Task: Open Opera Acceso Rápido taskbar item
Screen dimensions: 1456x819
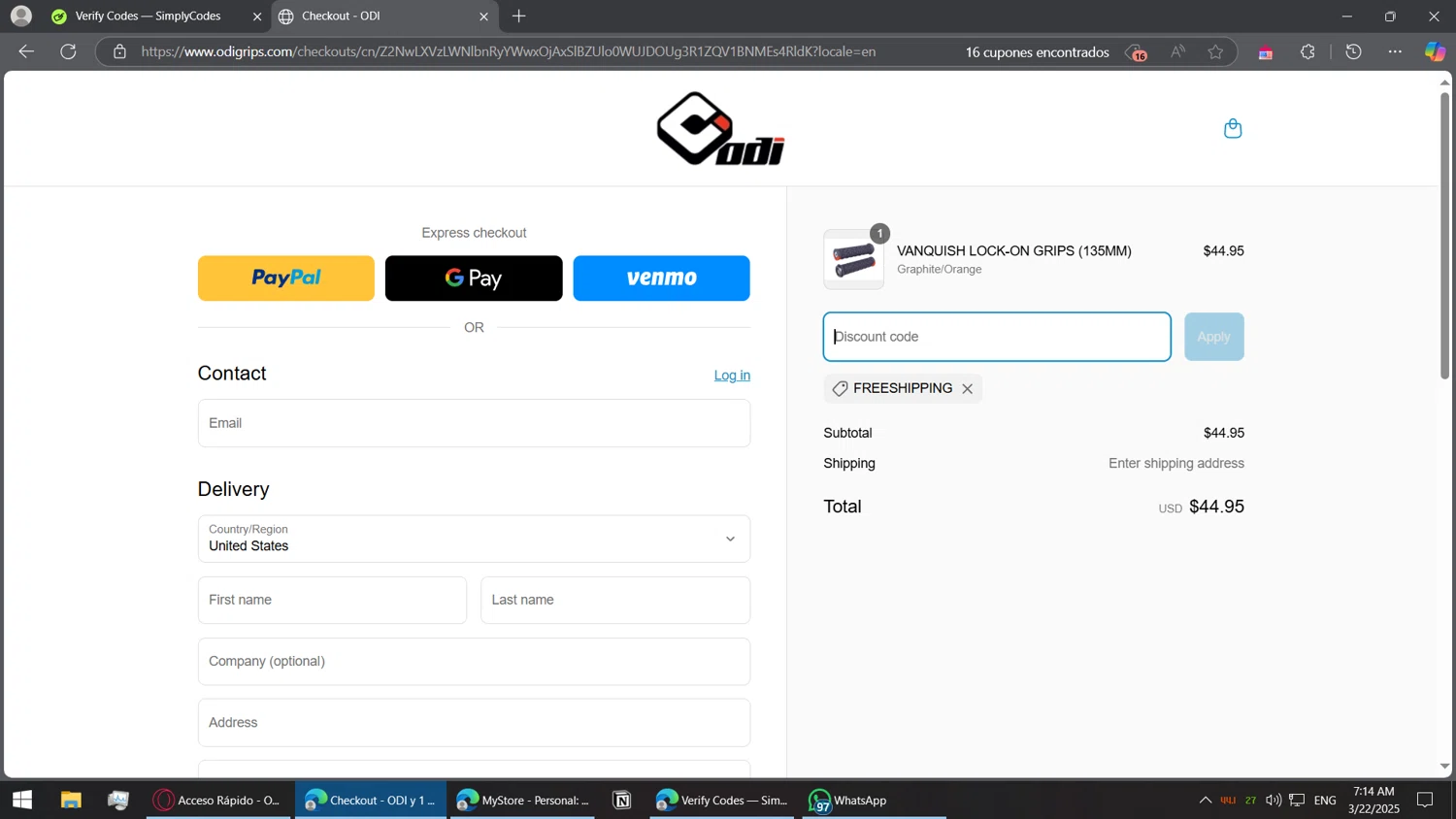Action: click(x=218, y=800)
